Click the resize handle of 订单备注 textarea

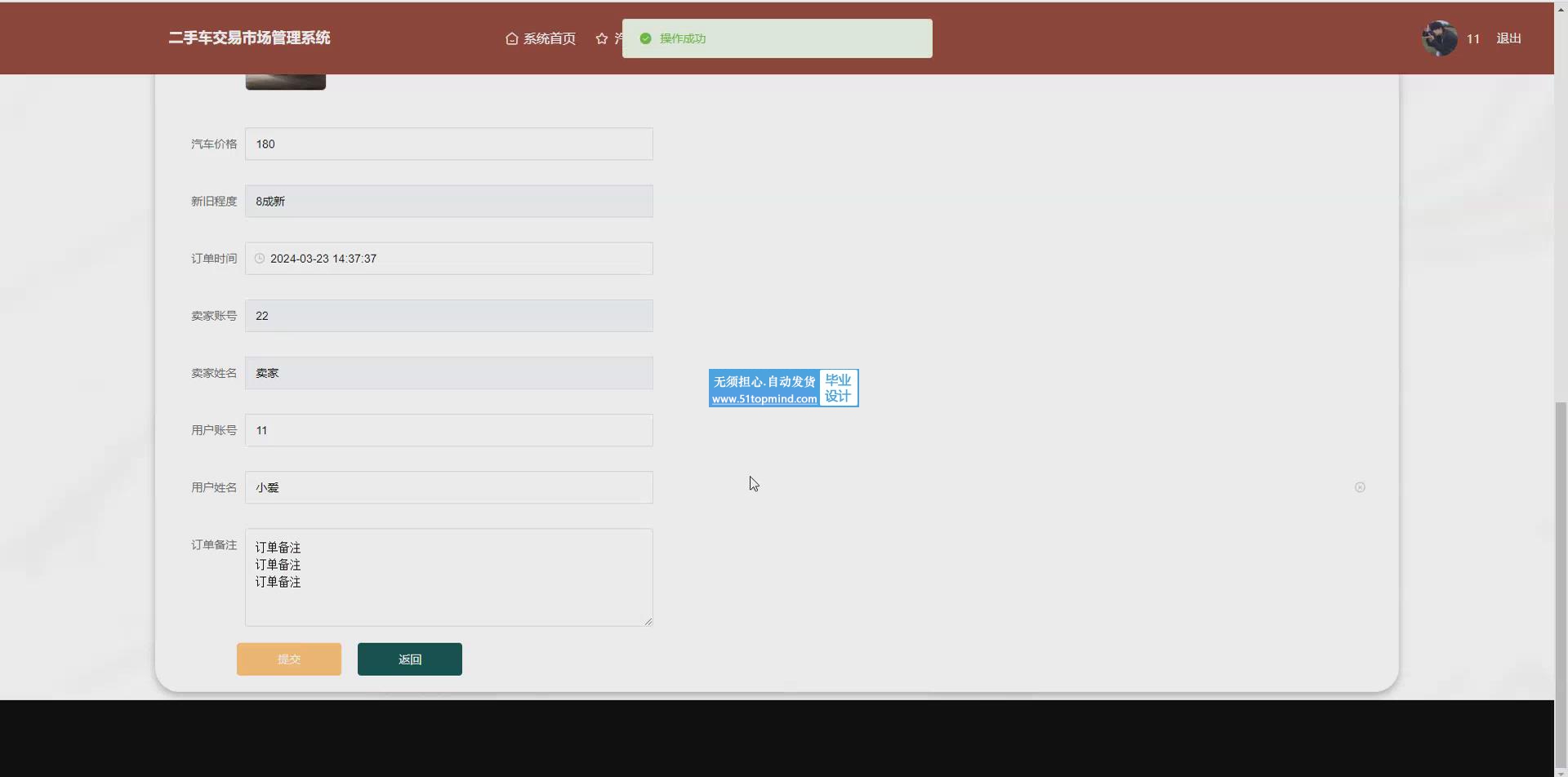click(648, 622)
